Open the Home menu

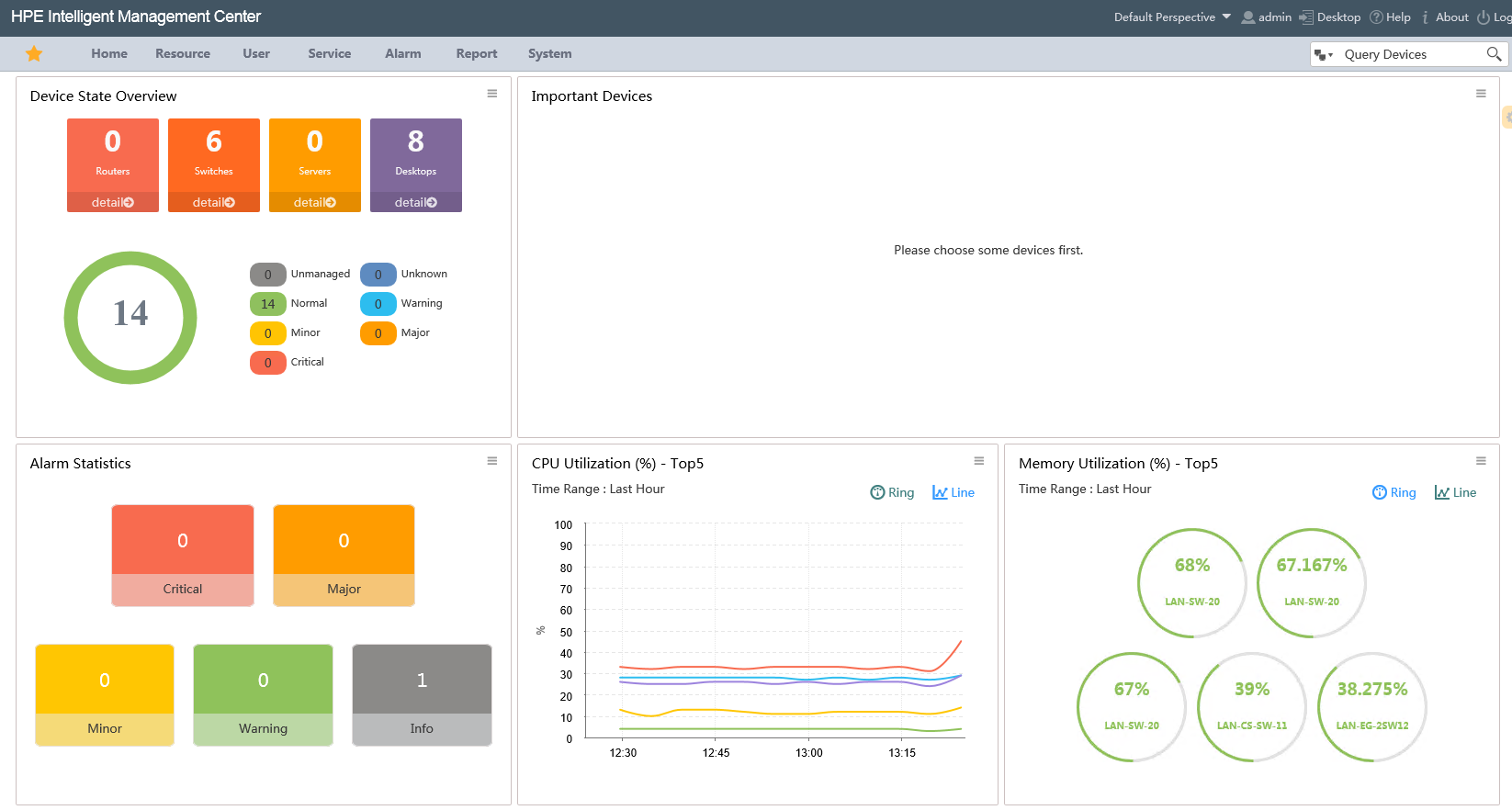pos(109,53)
